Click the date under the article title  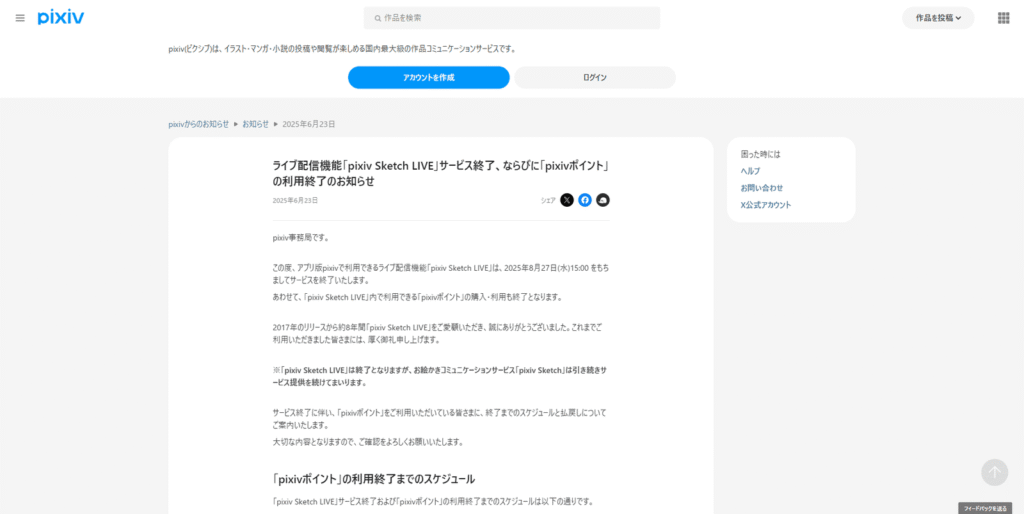click(295, 201)
